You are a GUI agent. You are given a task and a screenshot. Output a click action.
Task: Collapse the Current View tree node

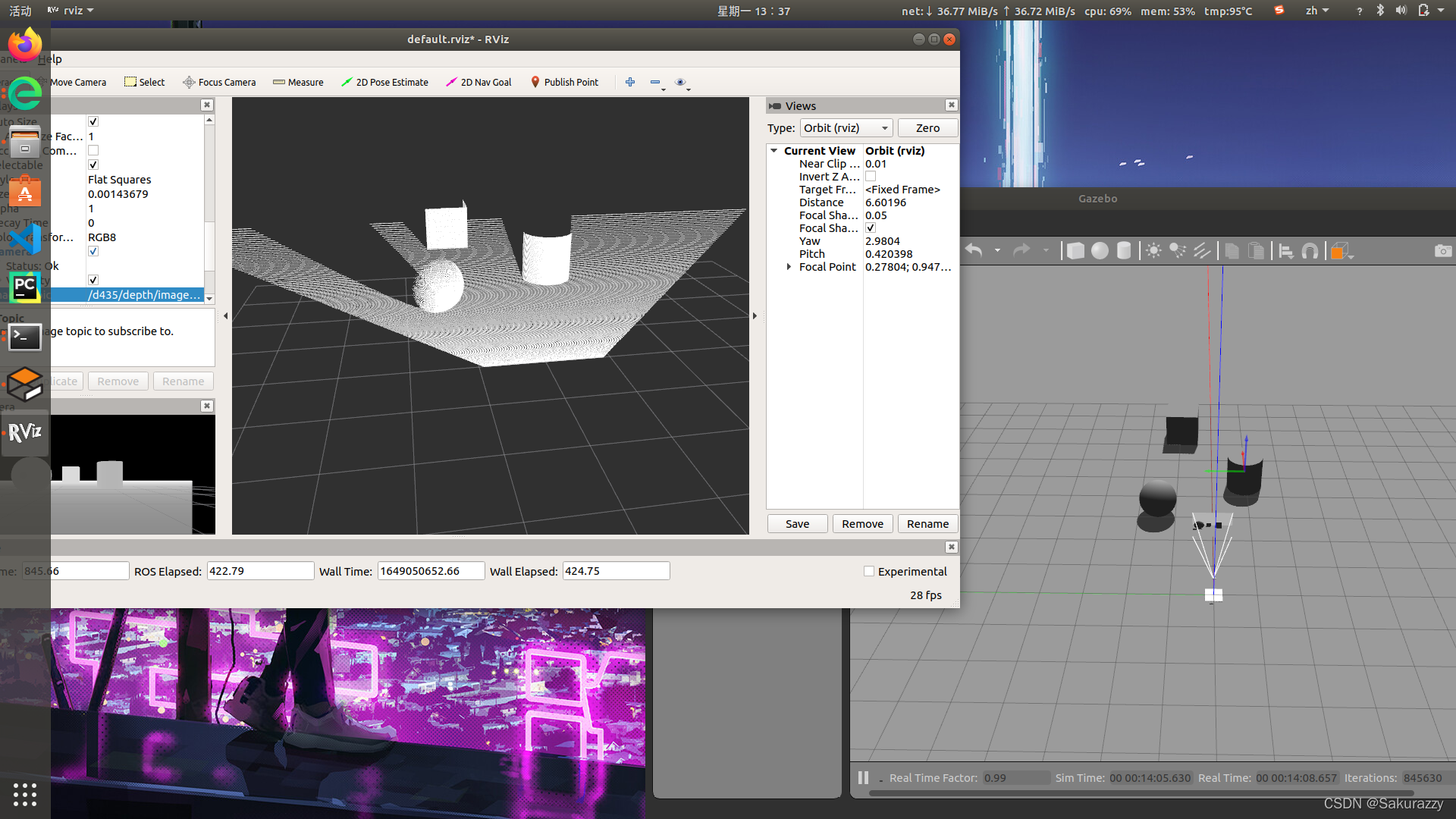pos(774,151)
